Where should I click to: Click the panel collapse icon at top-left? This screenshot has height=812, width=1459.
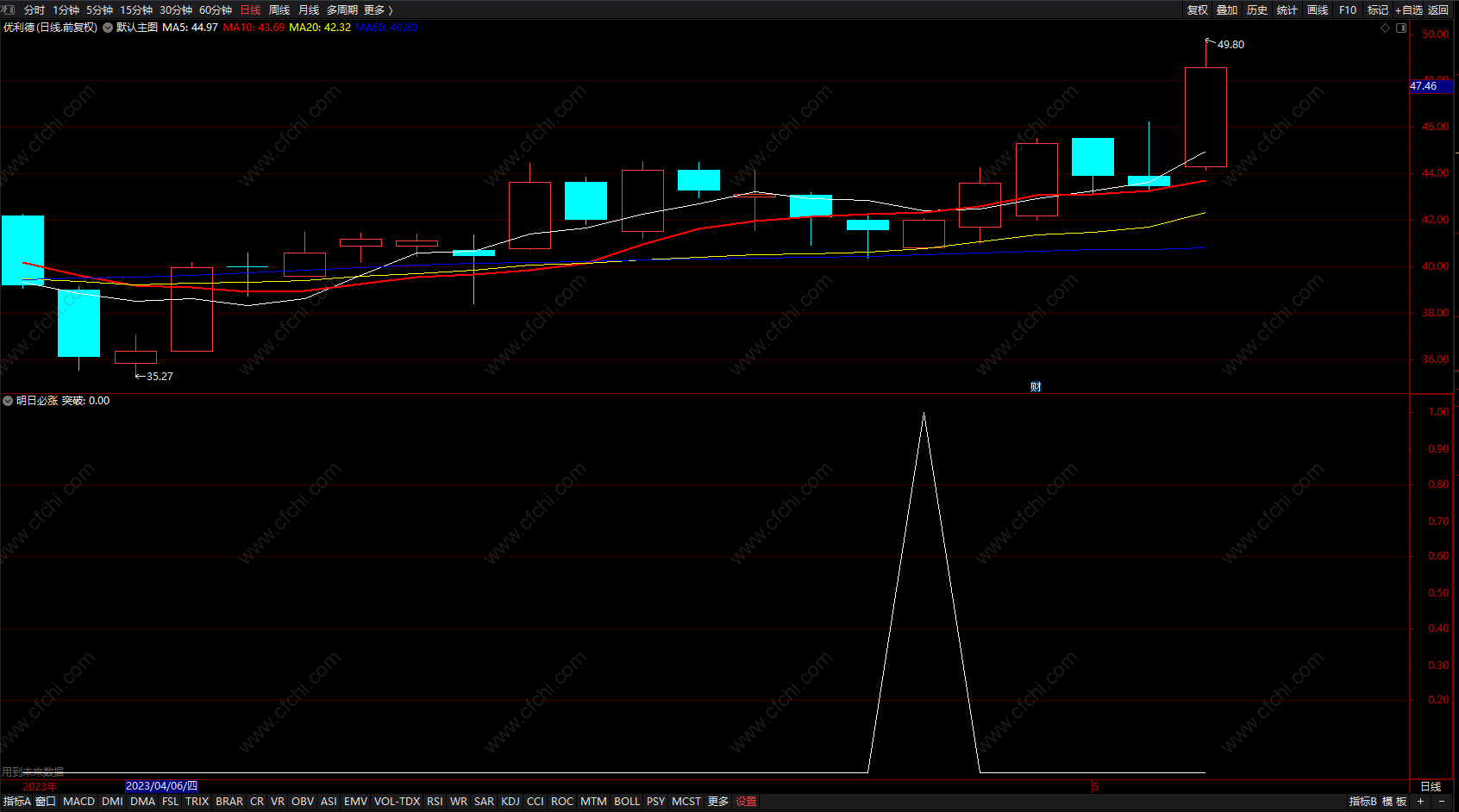(9, 9)
